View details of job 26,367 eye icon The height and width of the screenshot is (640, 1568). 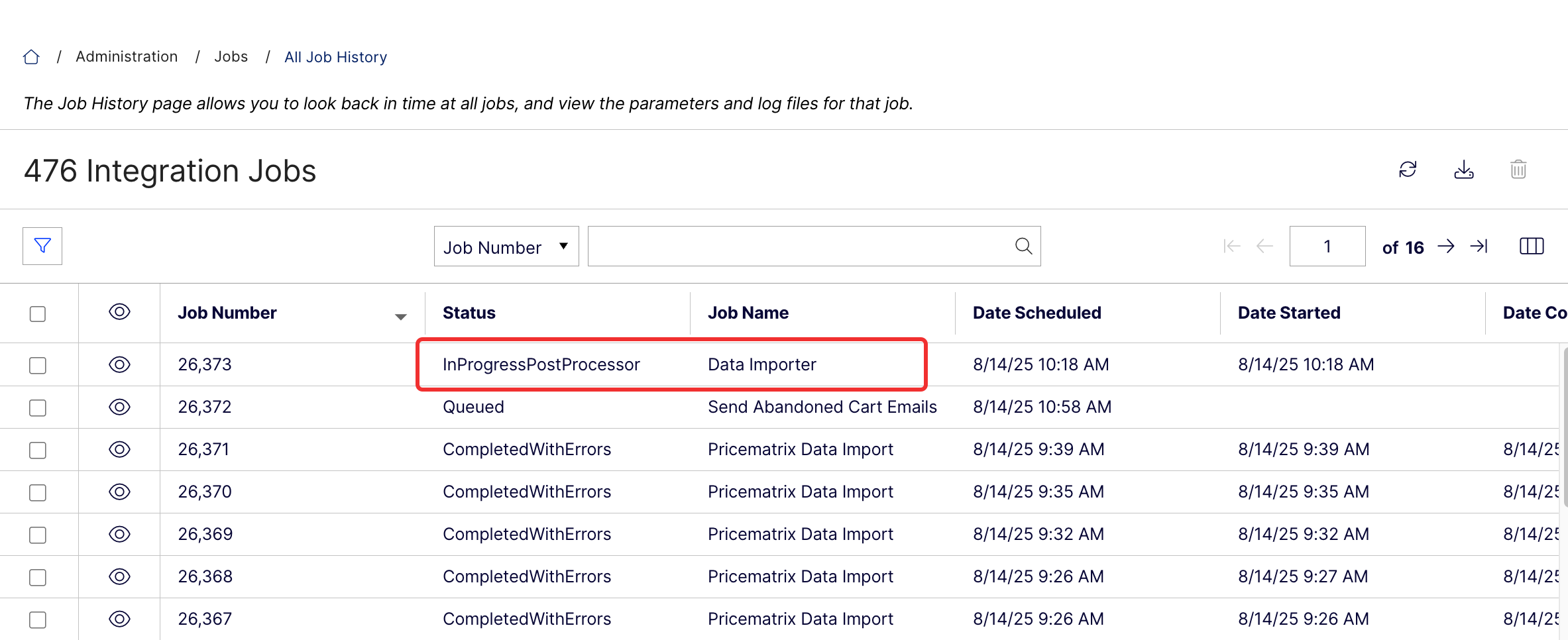(x=119, y=619)
